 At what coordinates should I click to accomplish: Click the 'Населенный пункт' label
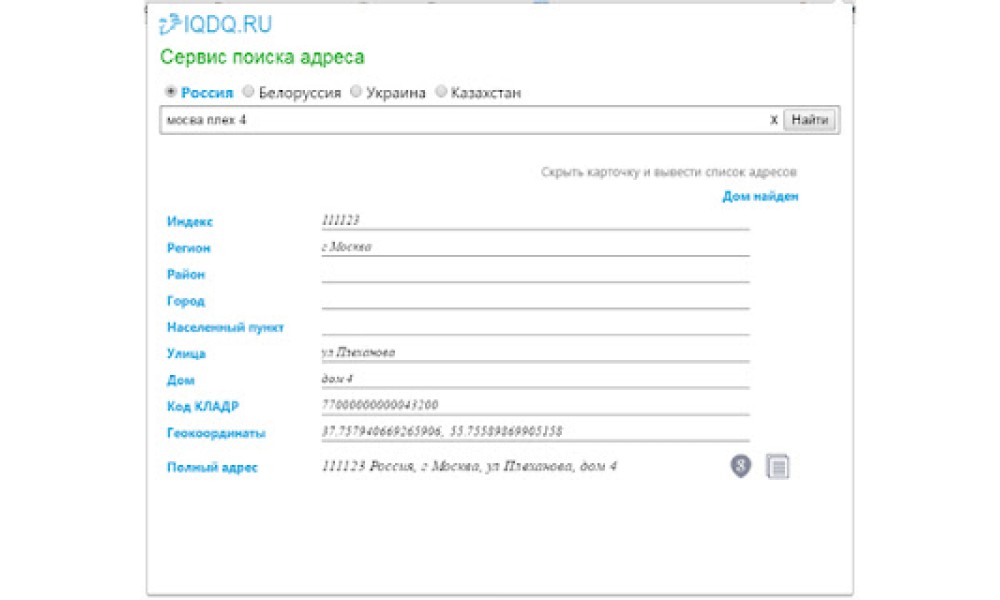click(225, 328)
